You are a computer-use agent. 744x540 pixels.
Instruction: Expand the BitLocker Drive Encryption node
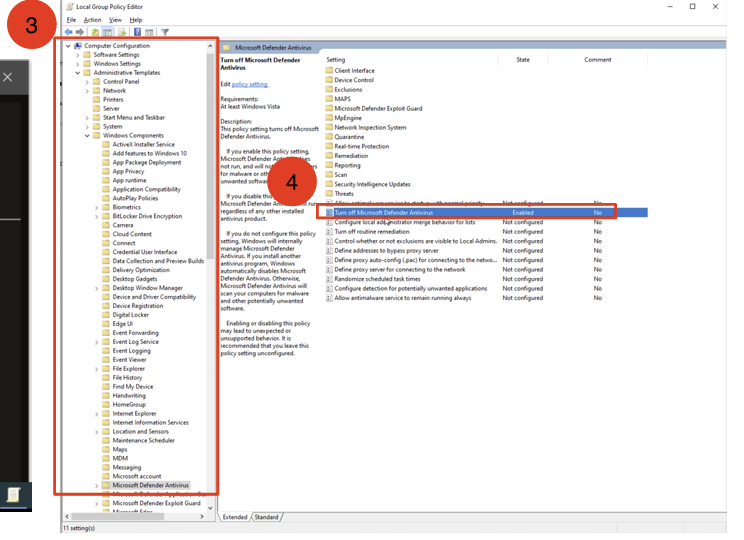coord(97,216)
